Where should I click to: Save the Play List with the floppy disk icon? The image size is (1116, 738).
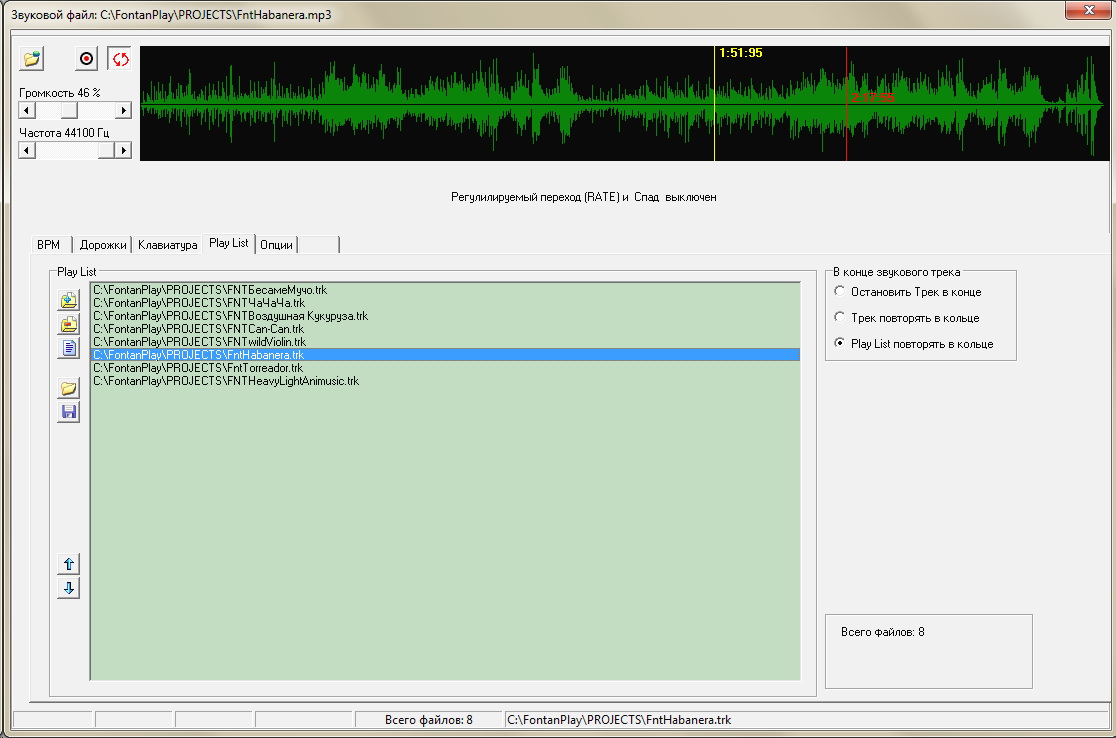(x=68, y=412)
